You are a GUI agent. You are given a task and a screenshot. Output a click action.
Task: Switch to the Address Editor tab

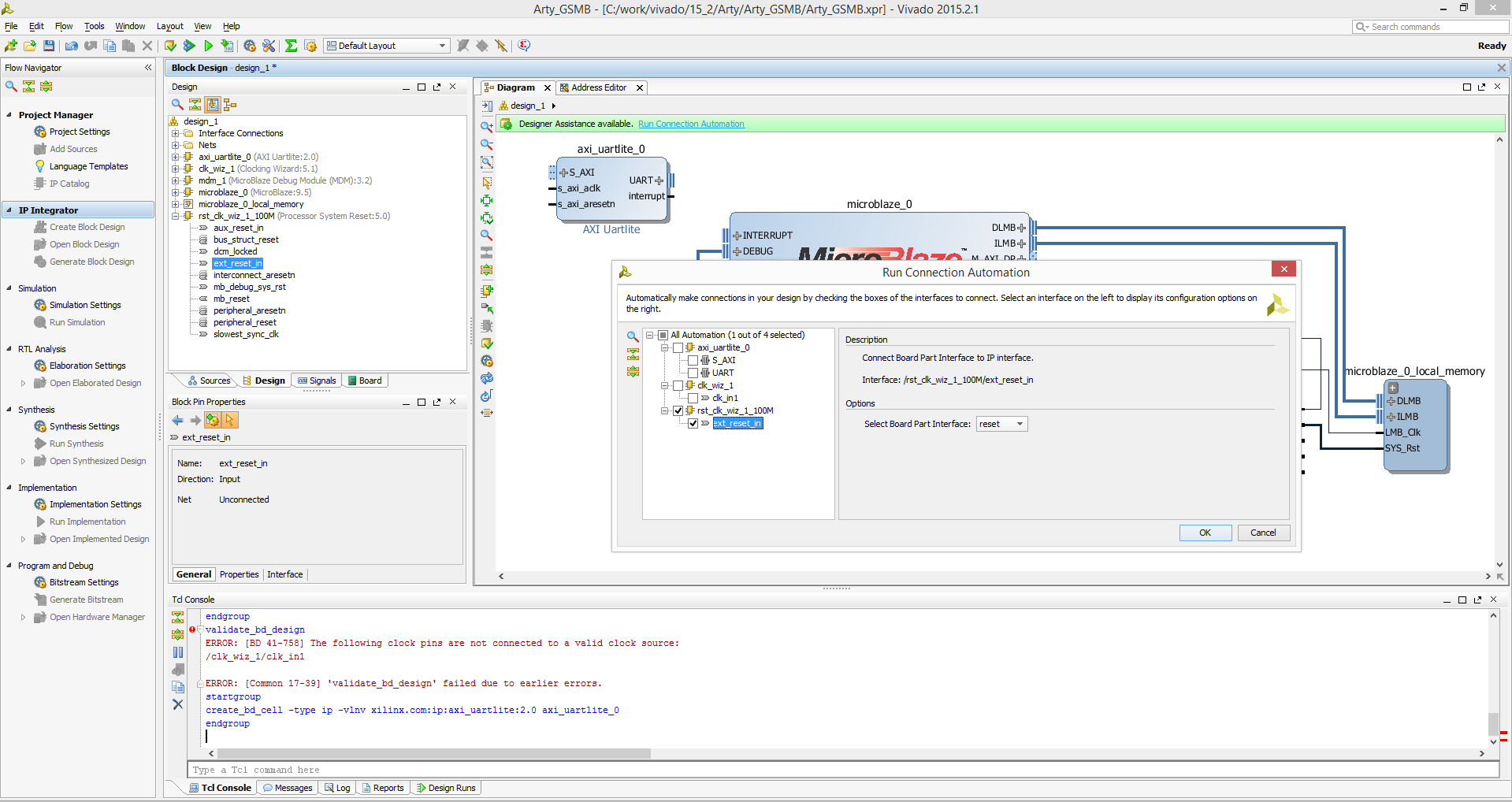[599, 87]
